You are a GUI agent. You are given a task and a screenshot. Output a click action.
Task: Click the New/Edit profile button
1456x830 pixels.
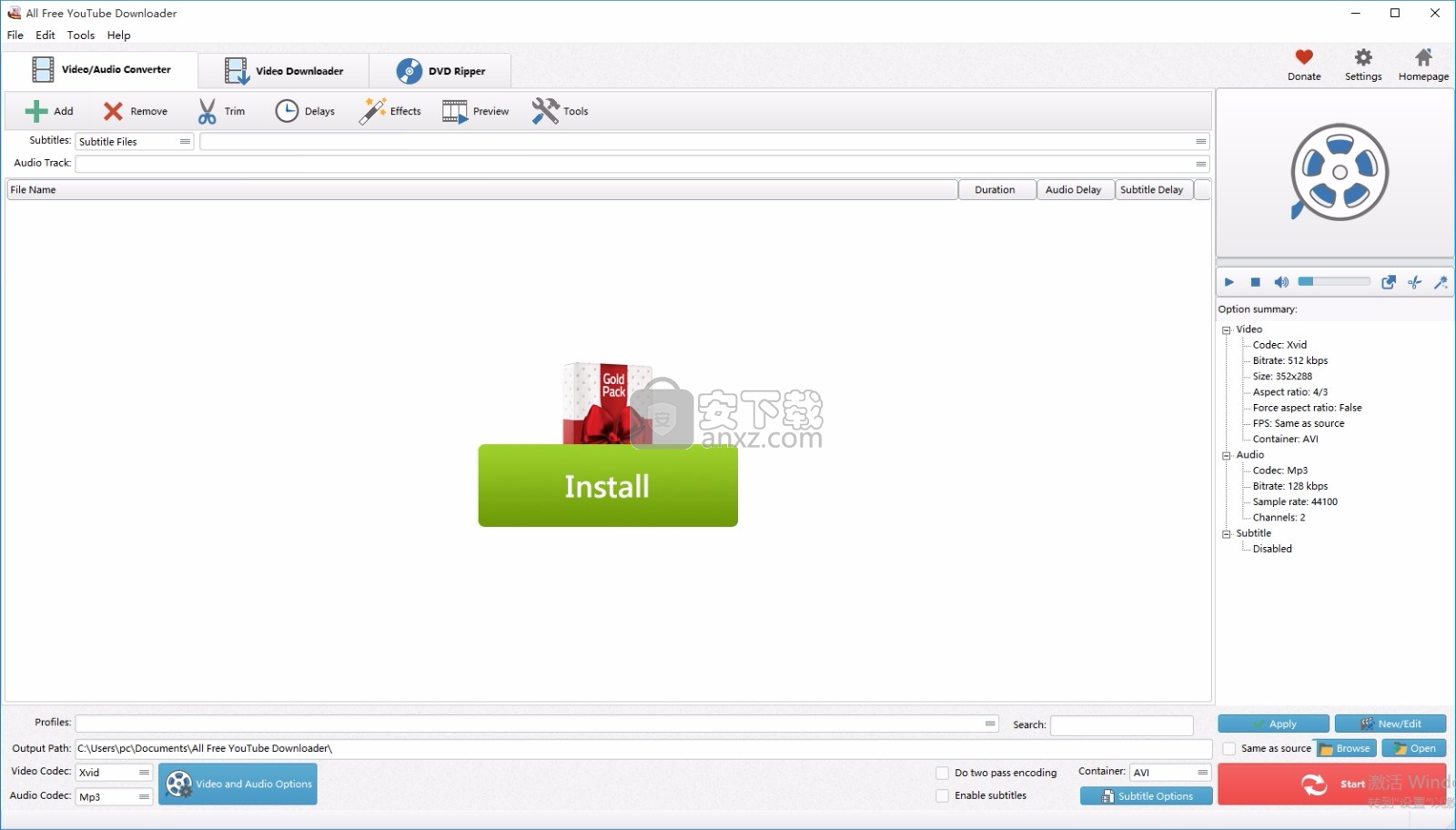(x=1390, y=724)
